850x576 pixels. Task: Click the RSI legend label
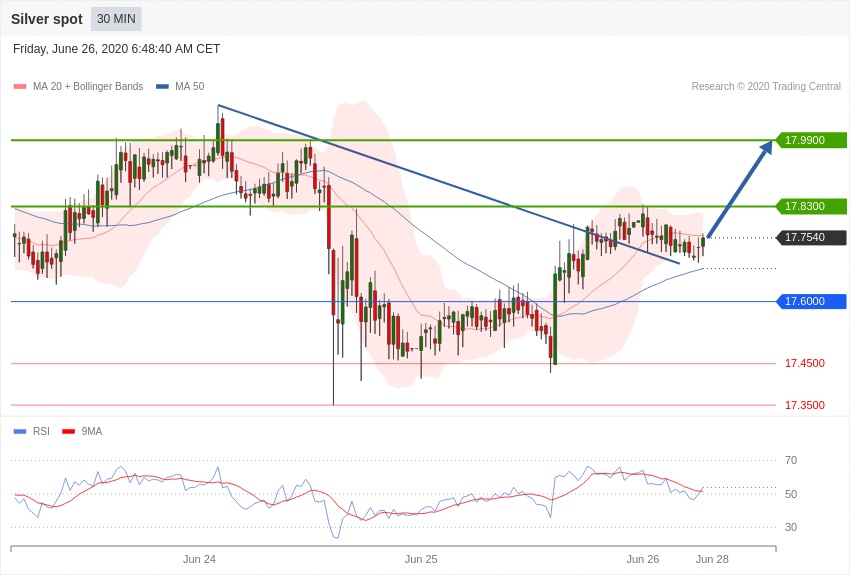[x=41, y=431]
